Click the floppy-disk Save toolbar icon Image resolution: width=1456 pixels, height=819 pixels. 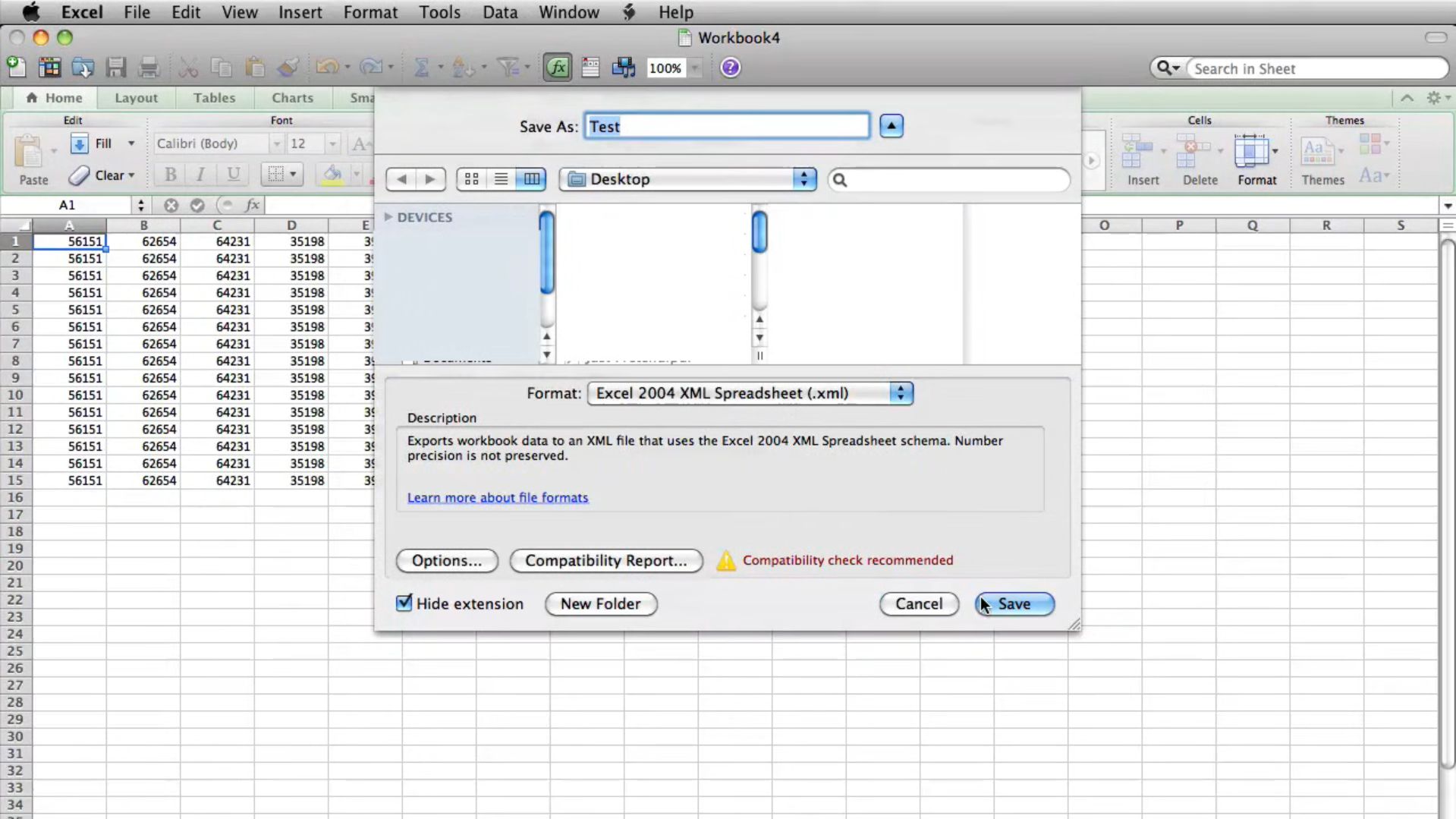tap(116, 68)
